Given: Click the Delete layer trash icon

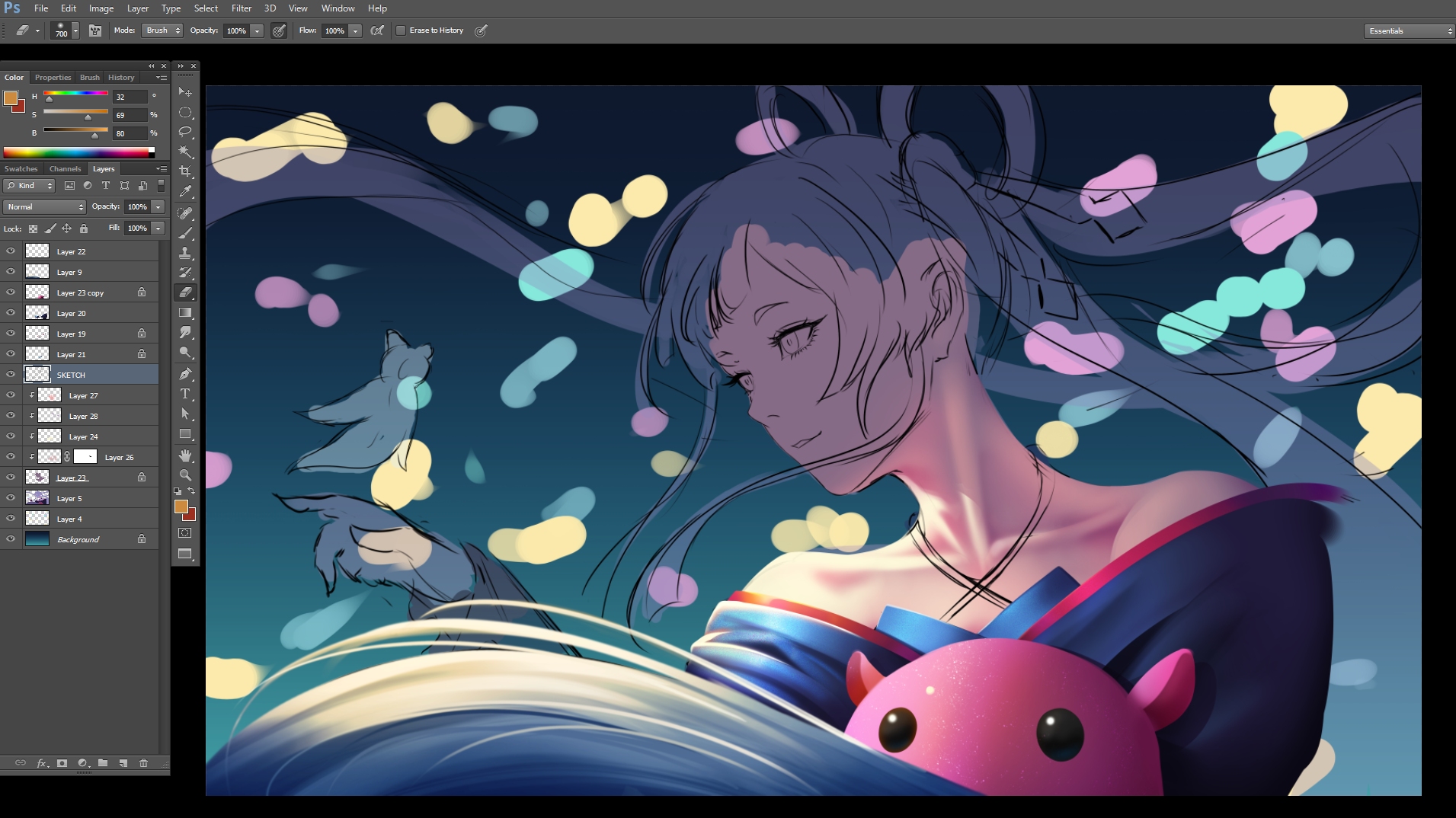Looking at the screenshot, I should point(143,762).
